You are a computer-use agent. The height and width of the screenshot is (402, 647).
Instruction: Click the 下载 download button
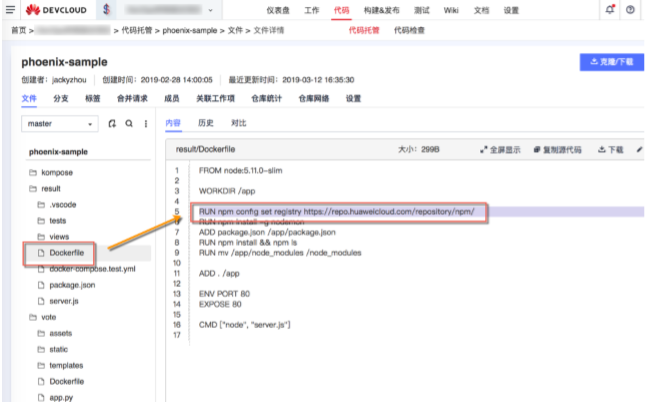(x=611, y=150)
